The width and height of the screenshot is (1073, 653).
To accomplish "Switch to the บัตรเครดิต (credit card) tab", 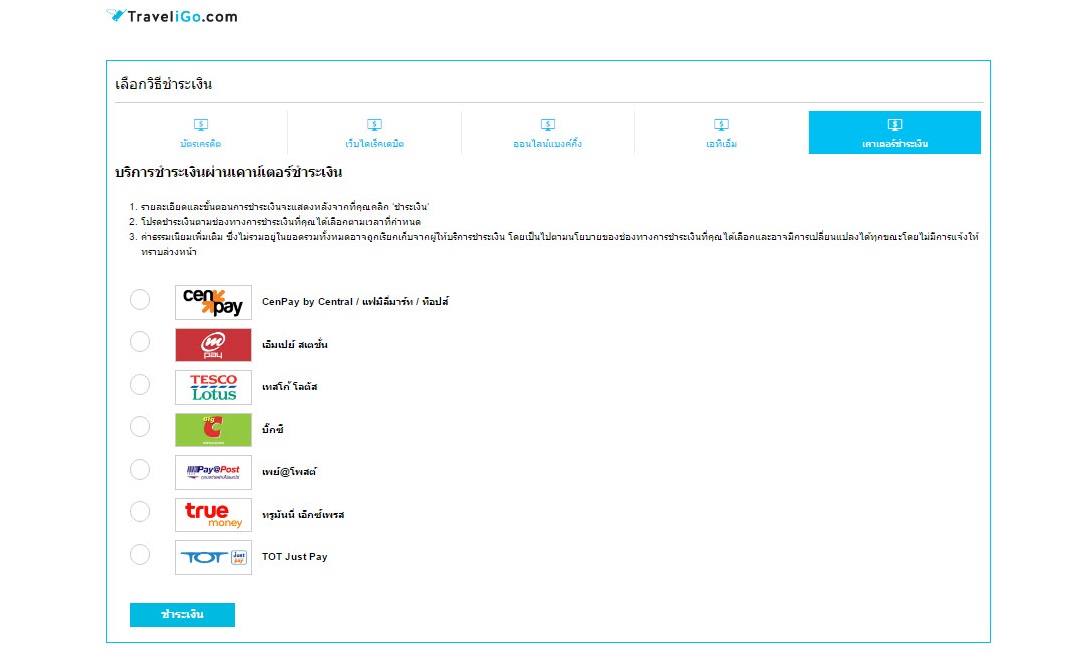I will [x=201, y=133].
